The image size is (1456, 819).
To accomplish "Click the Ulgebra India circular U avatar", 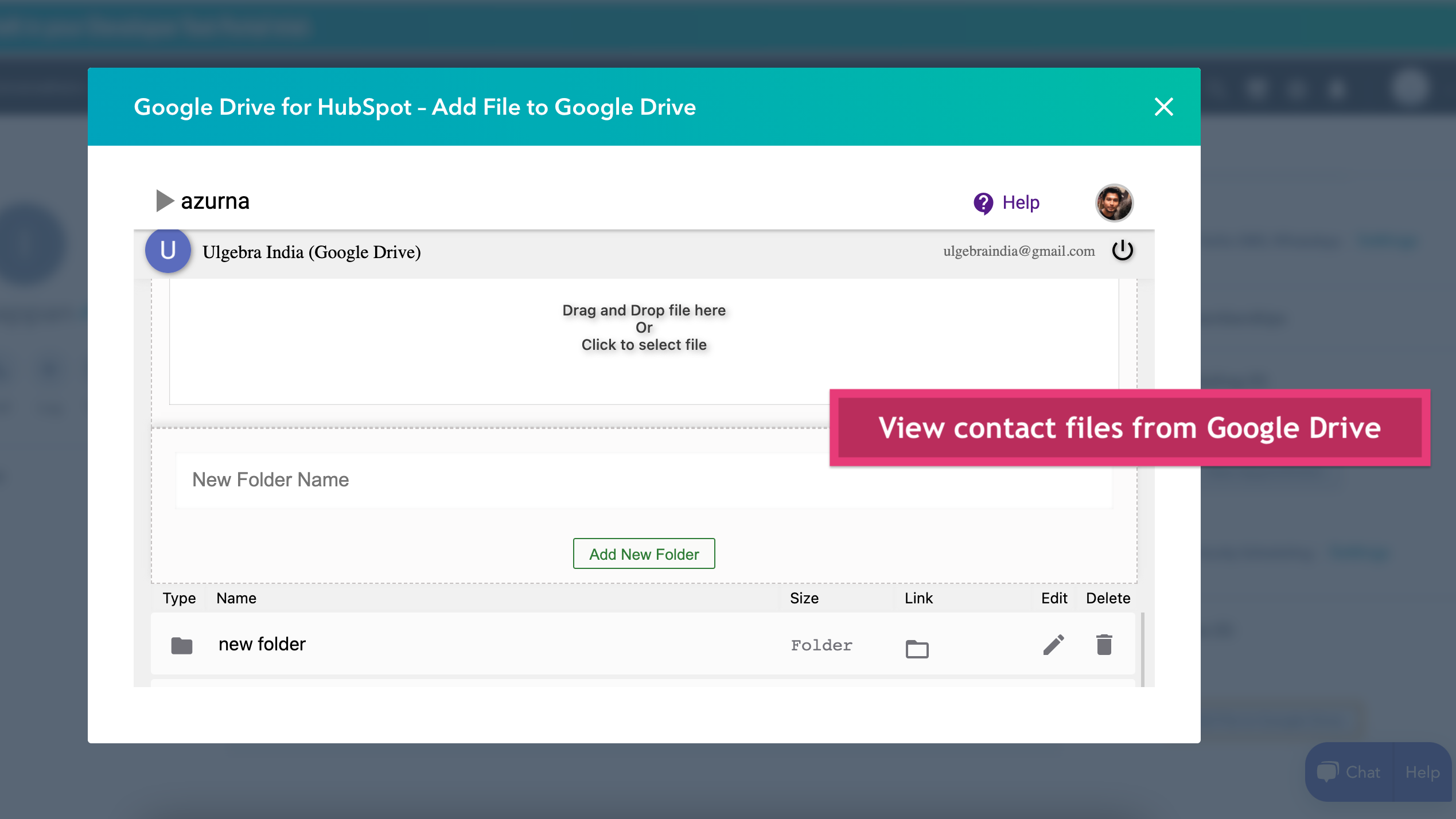I will [167, 251].
